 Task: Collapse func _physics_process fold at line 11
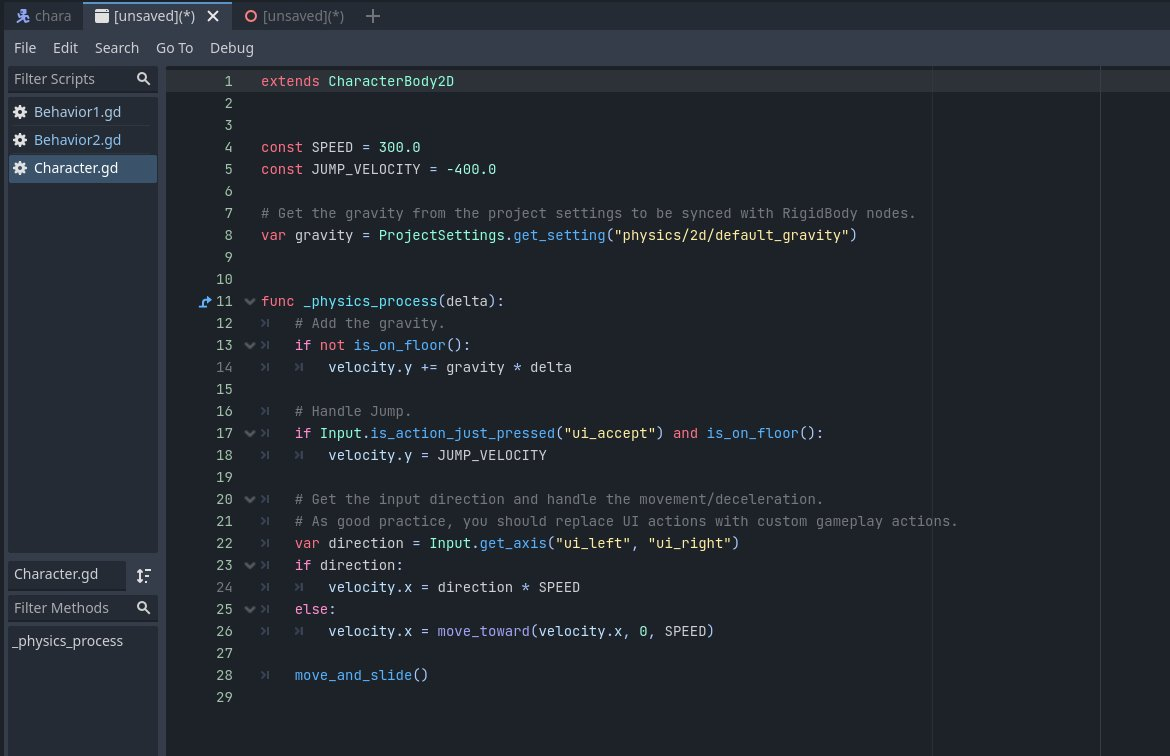[249, 302]
